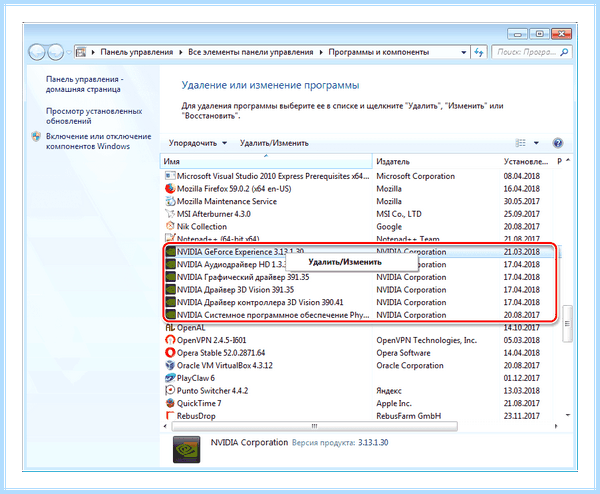Select OpenVPN 2.4.5-I601 row

point(361,340)
